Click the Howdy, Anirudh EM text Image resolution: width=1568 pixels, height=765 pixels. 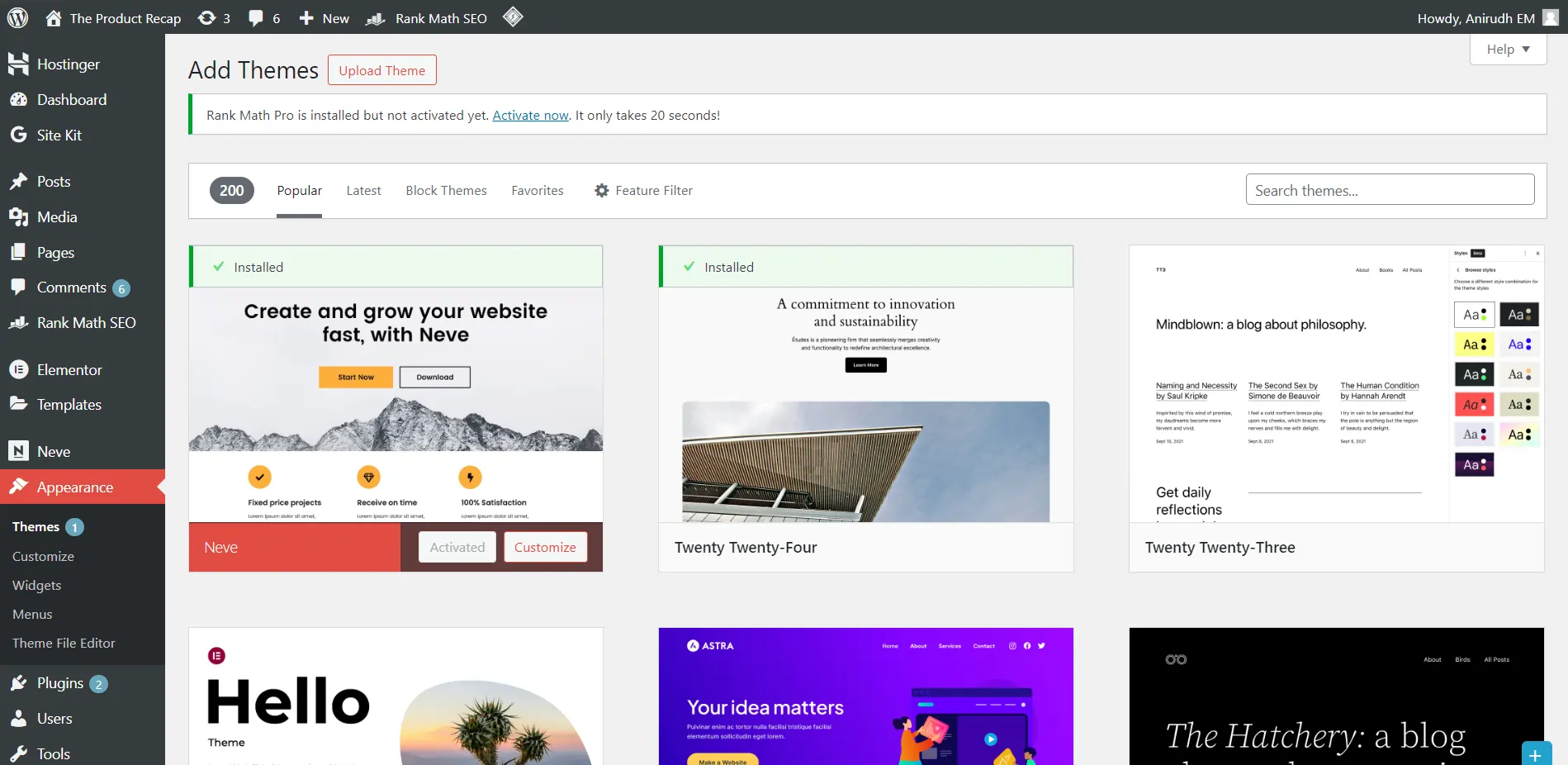[x=1476, y=18]
